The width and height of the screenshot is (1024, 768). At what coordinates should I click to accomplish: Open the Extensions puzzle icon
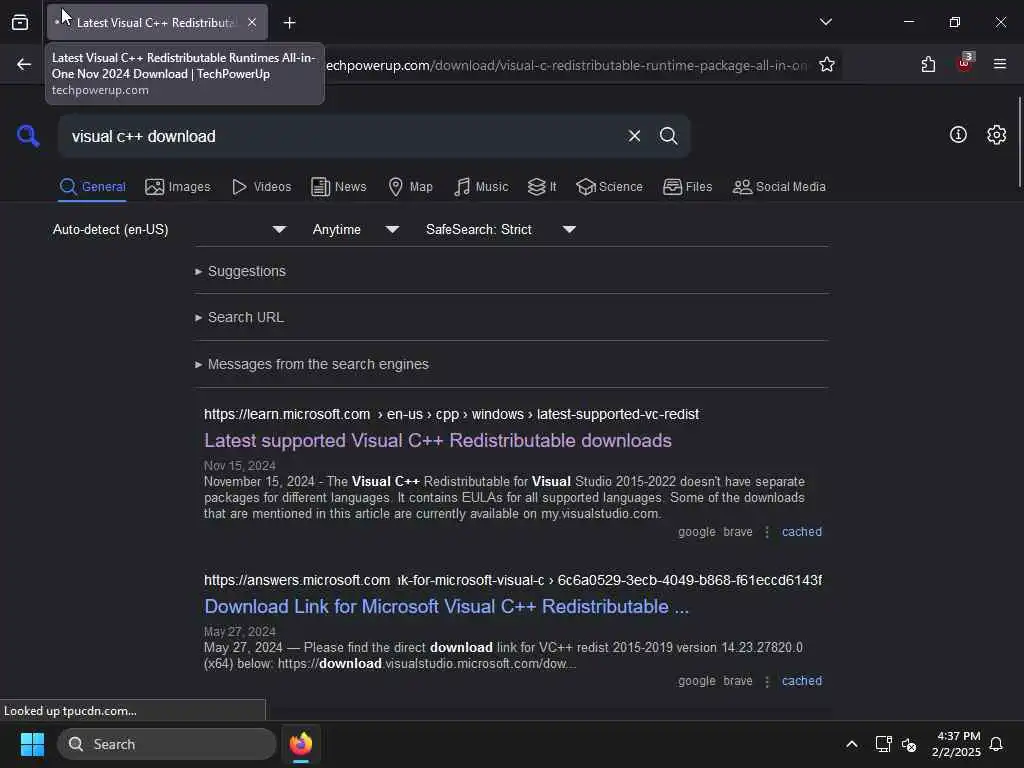(928, 65)
